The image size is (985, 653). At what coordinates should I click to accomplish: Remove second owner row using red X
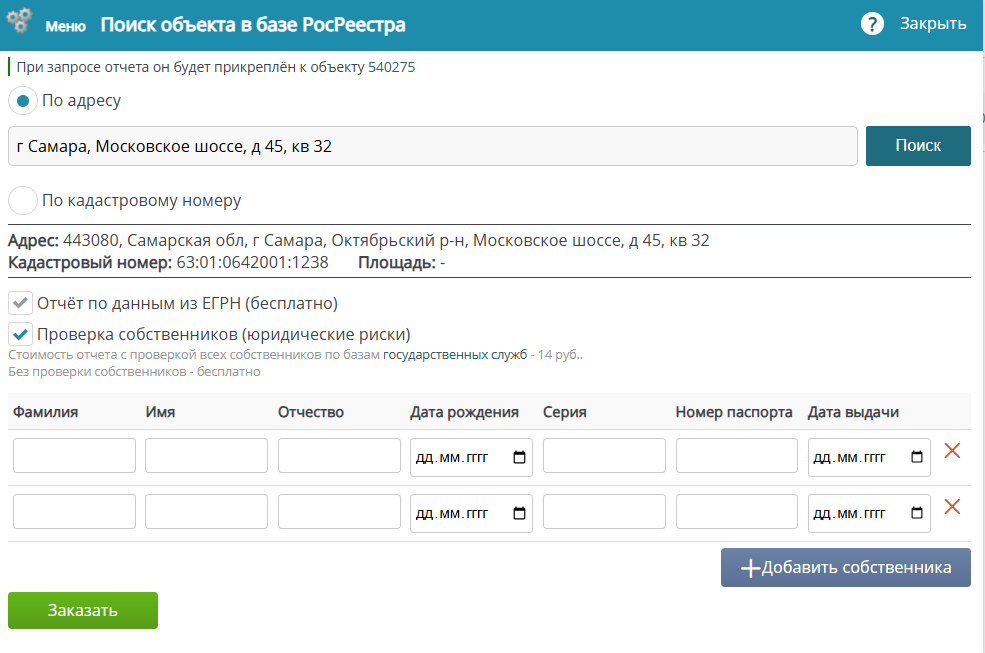[x=952, y=507]
